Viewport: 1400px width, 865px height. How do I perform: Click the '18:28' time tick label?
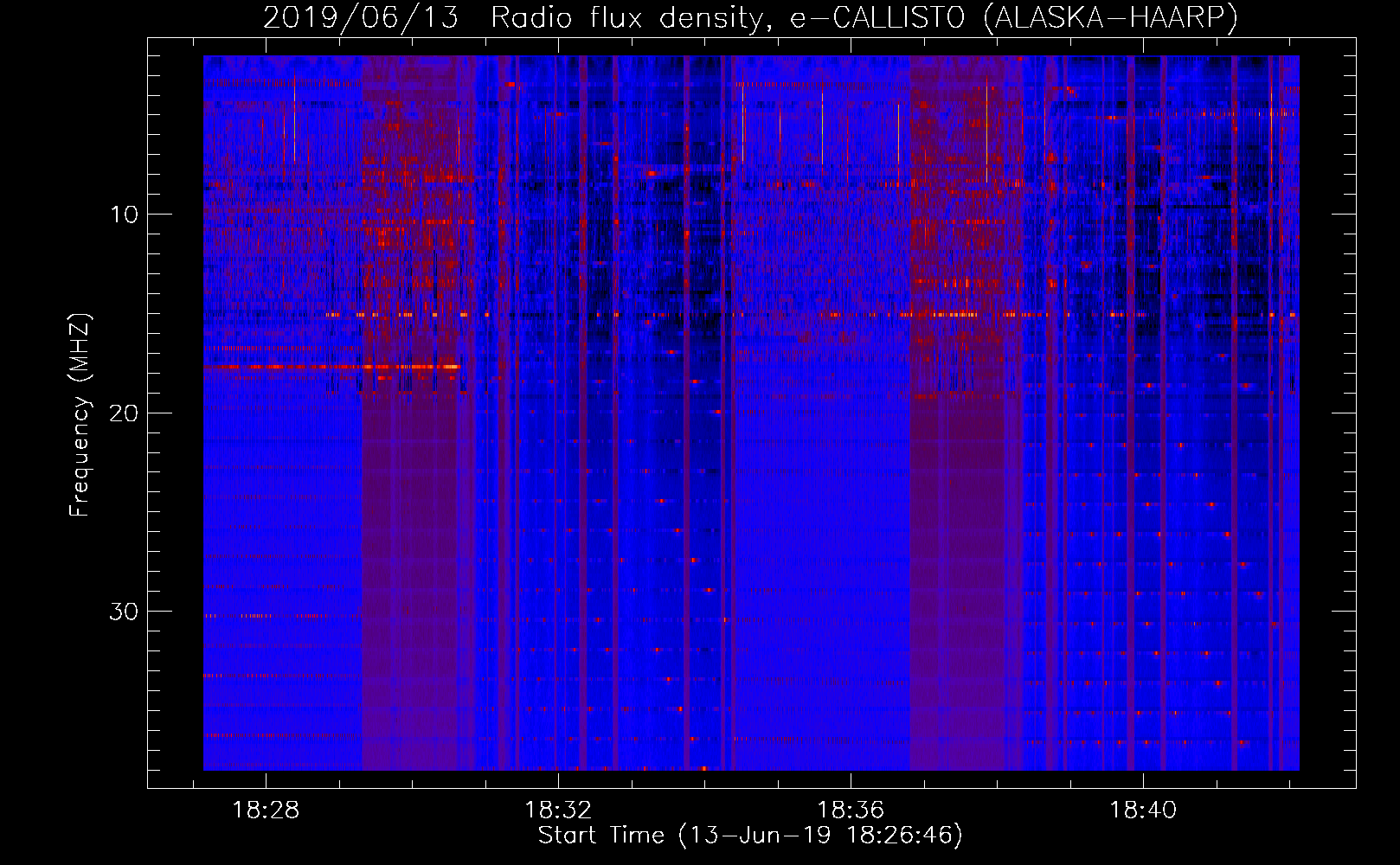point(266,811)
